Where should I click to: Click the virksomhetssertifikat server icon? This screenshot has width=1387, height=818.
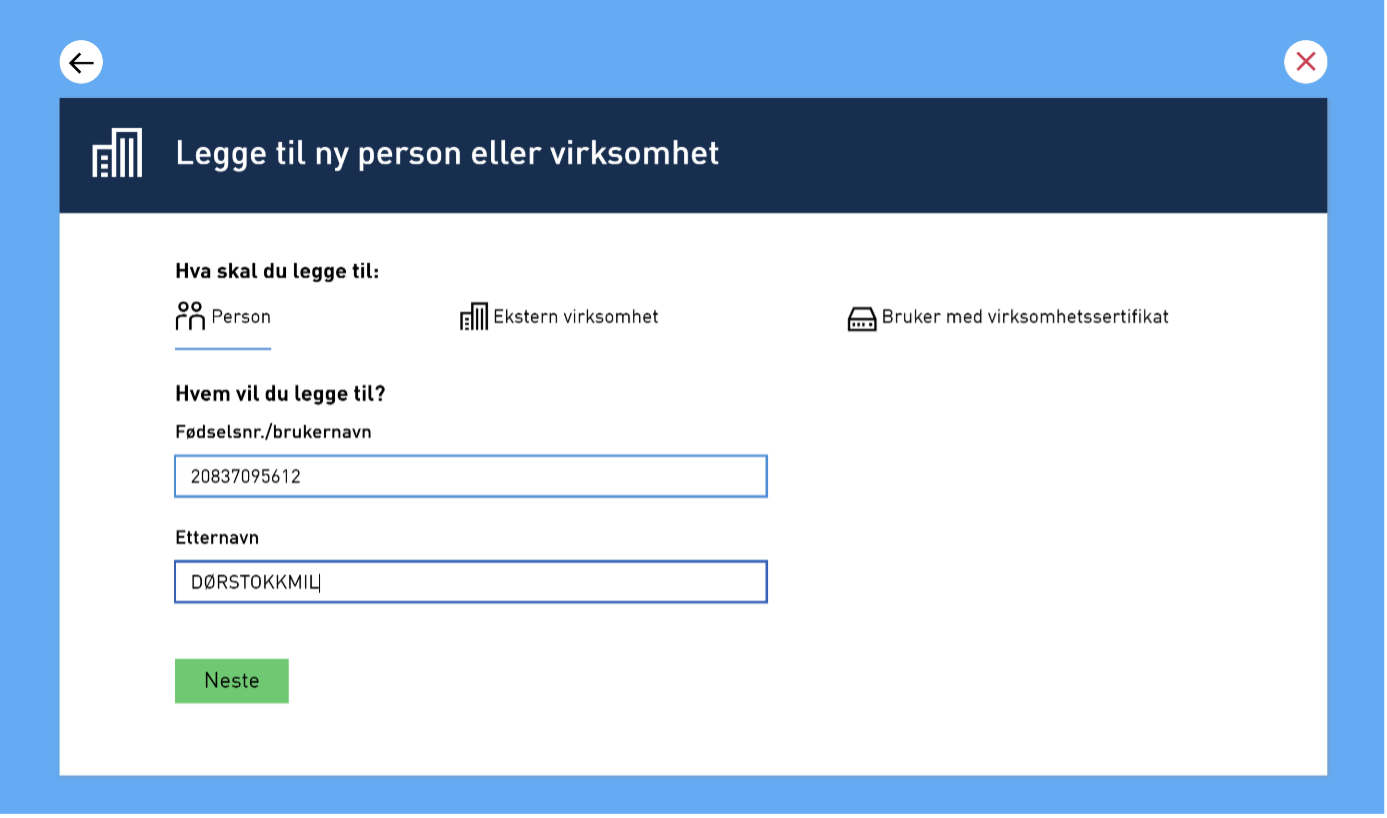point(861,317)
